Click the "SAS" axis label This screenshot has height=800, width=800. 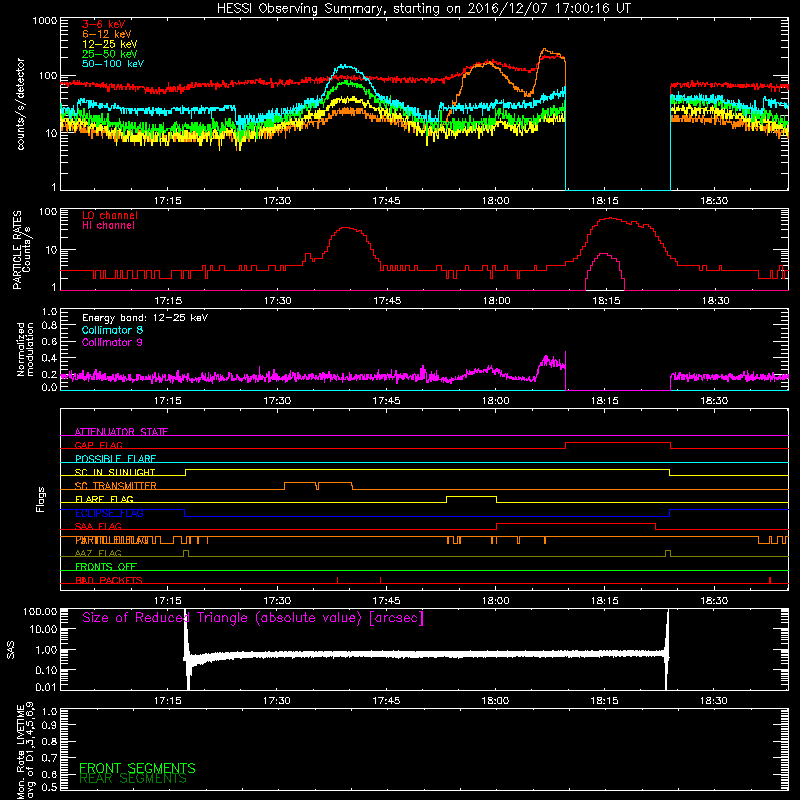(11, 649)
